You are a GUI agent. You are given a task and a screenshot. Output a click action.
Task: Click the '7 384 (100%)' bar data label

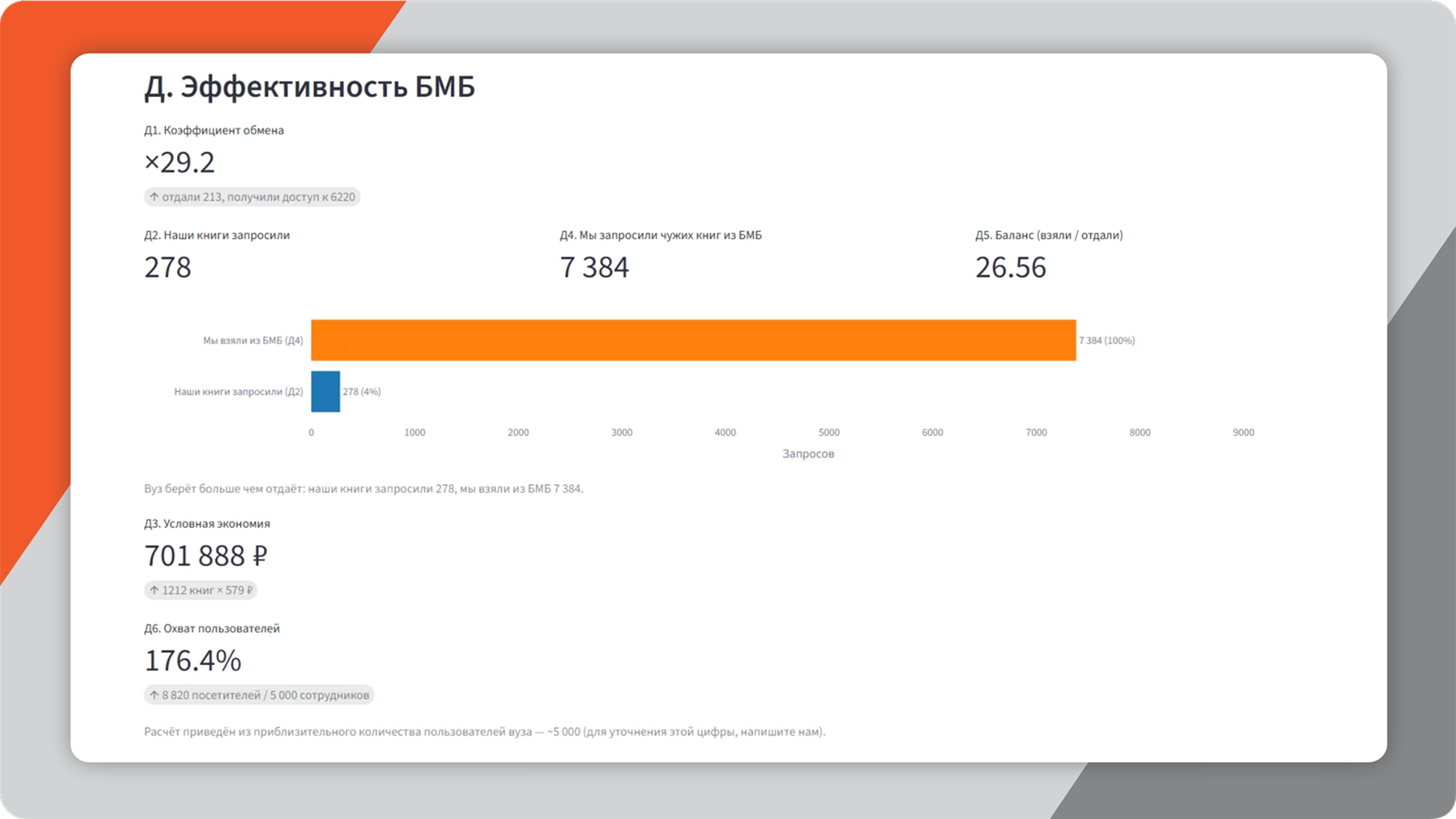point(1107,340)
